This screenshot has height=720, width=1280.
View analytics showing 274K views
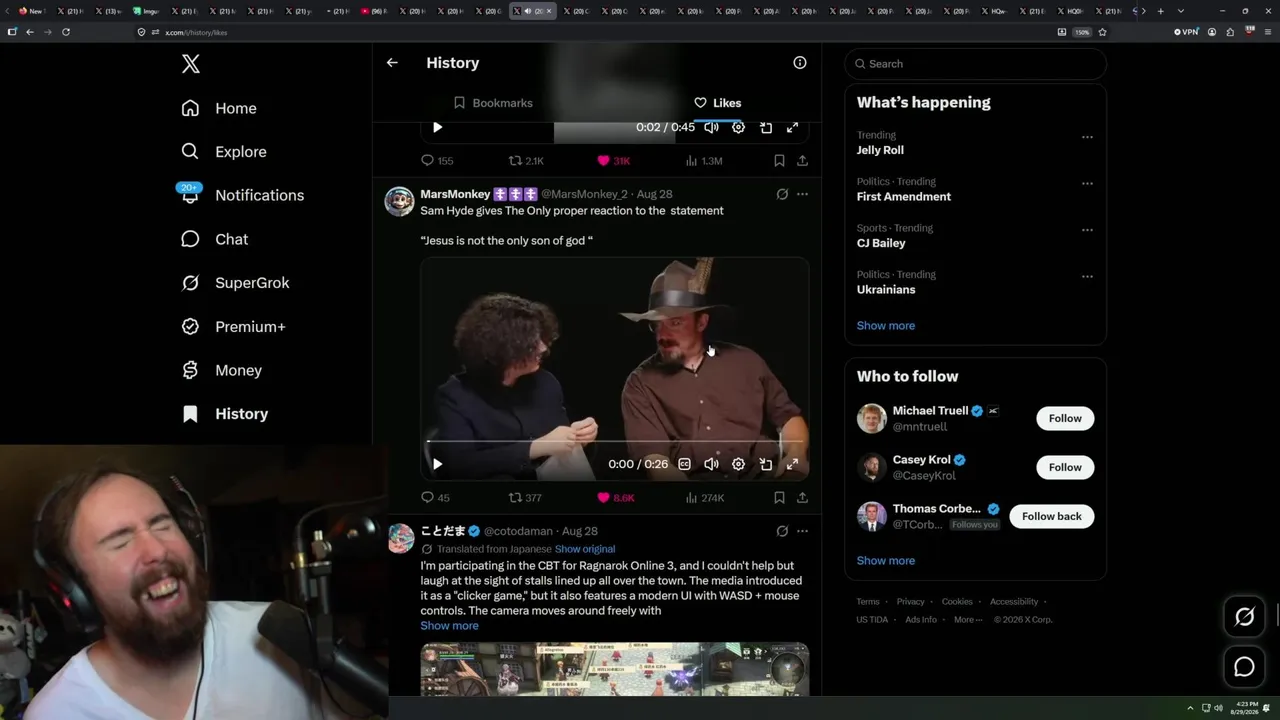pyautogui.click(x=704, y=498)
